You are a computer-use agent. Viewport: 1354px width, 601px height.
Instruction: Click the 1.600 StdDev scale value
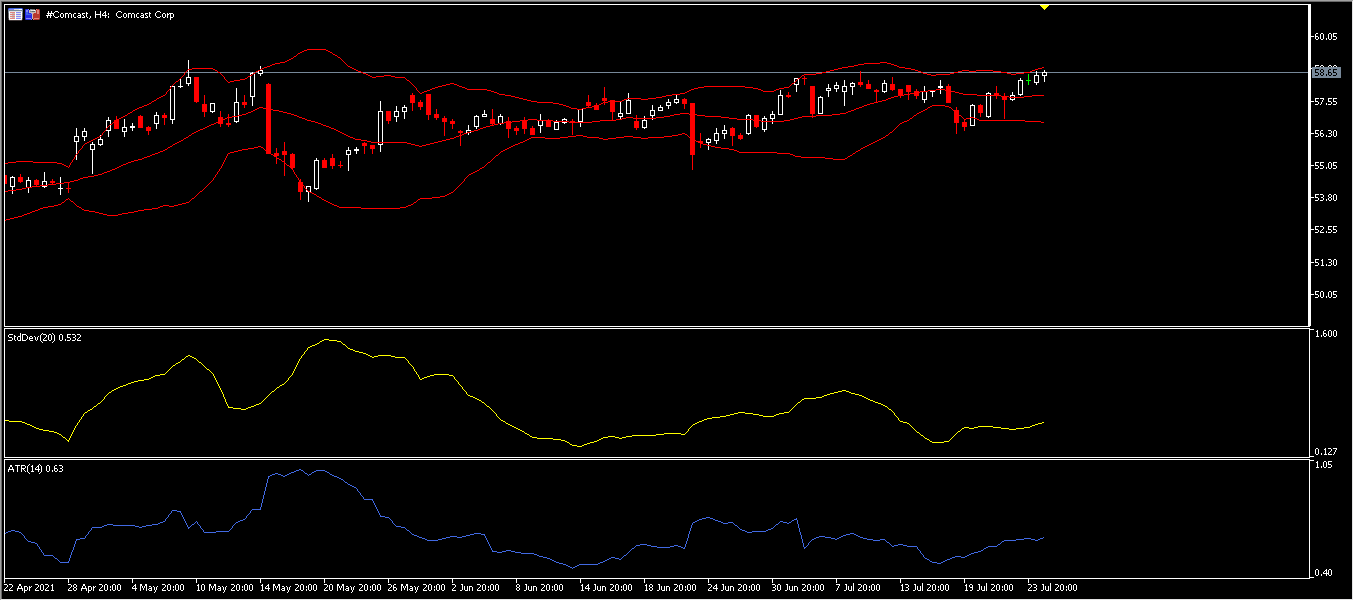1326,334
